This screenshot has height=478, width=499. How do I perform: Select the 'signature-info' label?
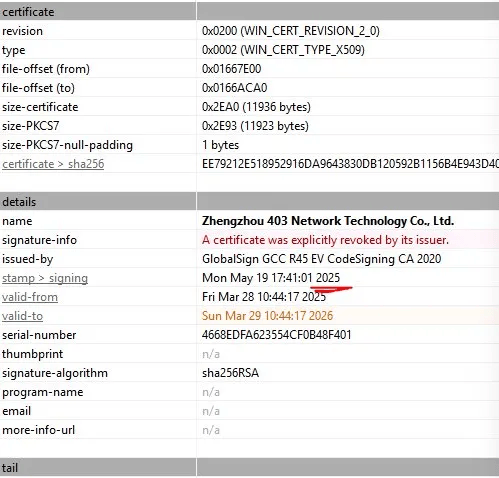39,240
